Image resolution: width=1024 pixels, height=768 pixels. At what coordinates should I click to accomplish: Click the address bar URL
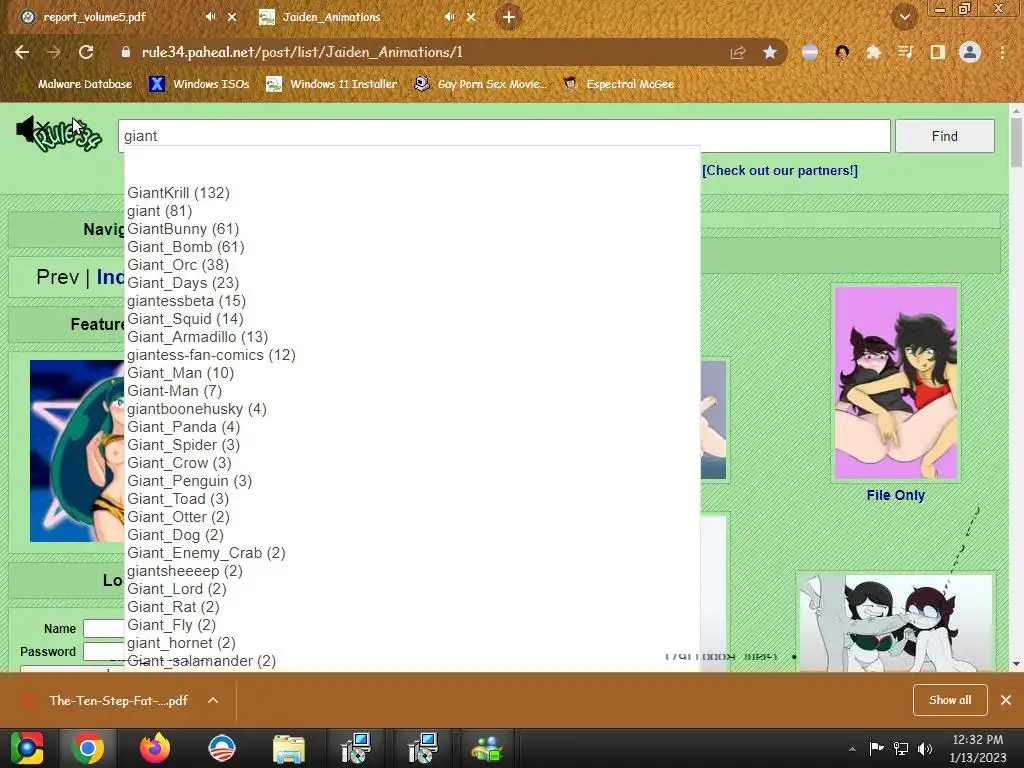(x=302, y=52)
